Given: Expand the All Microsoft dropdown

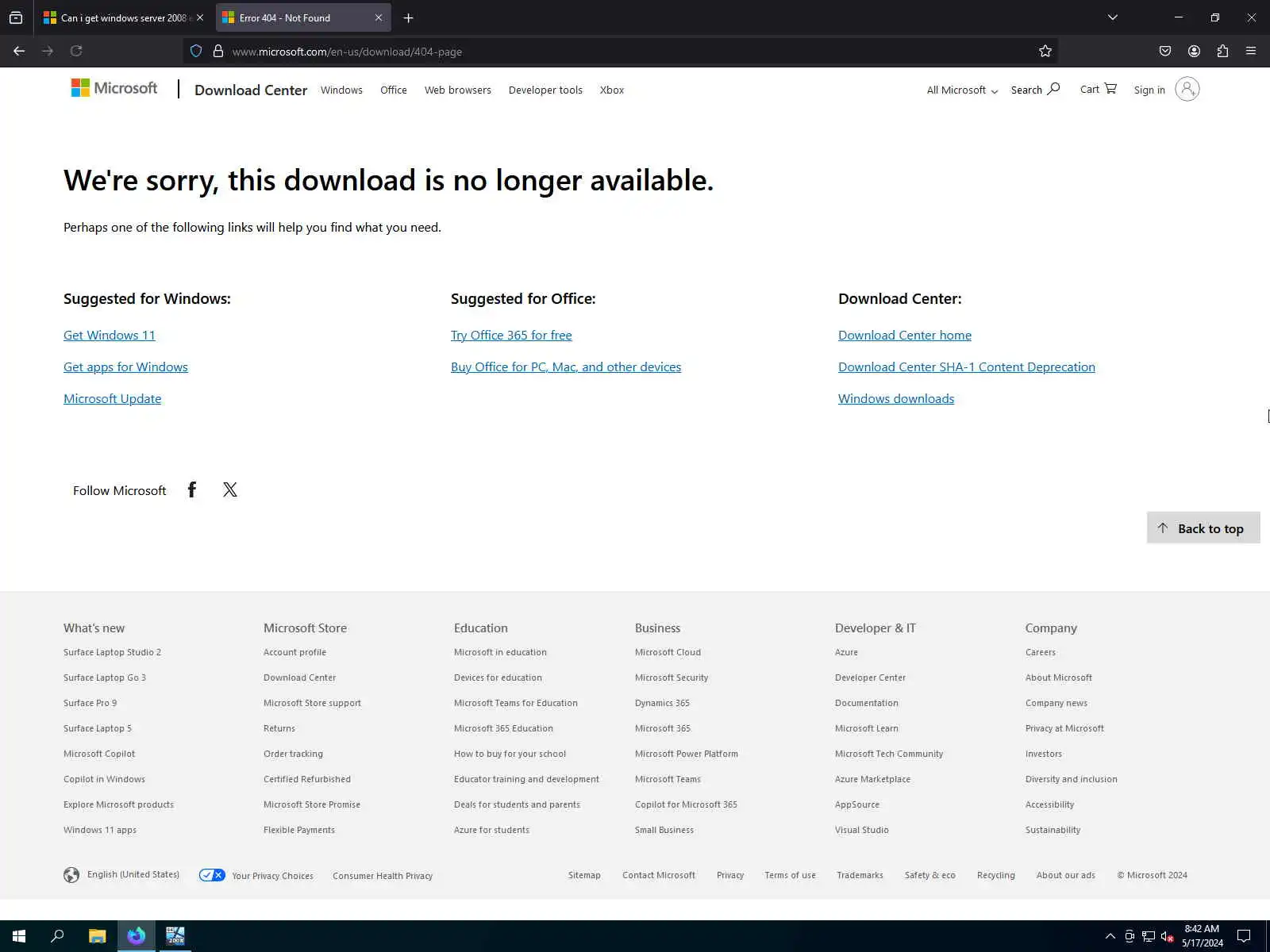Looking at the screenshot, I should [962, 90].
